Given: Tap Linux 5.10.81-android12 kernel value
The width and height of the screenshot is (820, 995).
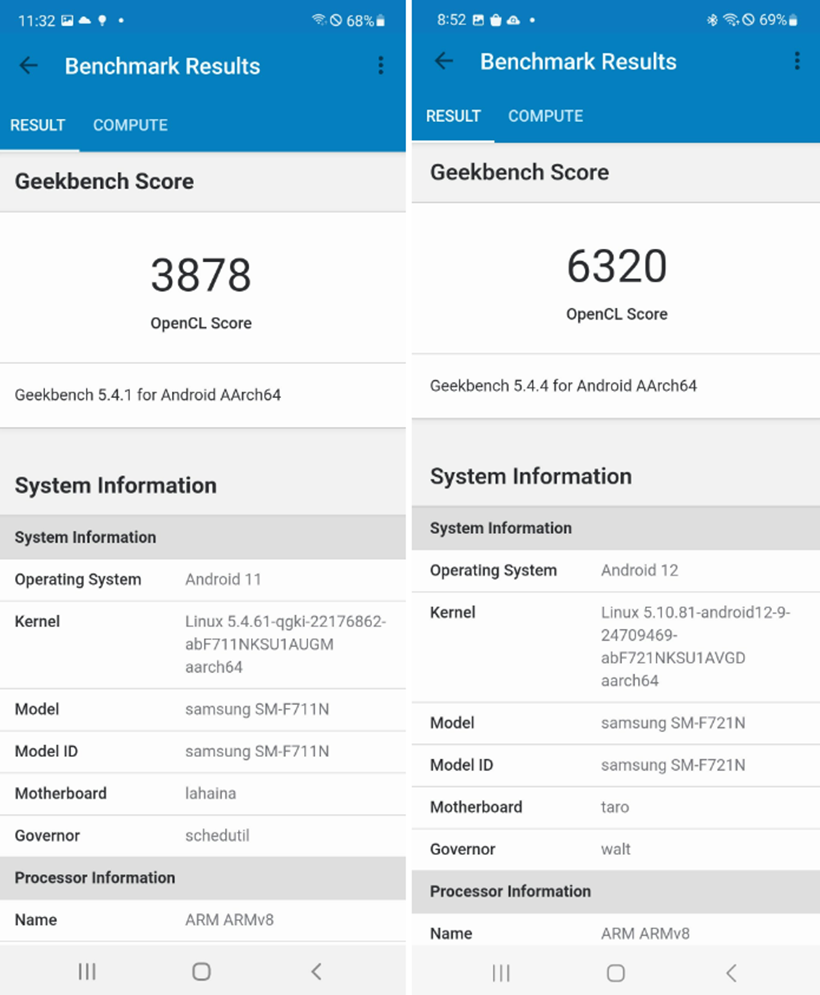Looking at the screenshot, I should pyautogui.click(x=695, y=647).
